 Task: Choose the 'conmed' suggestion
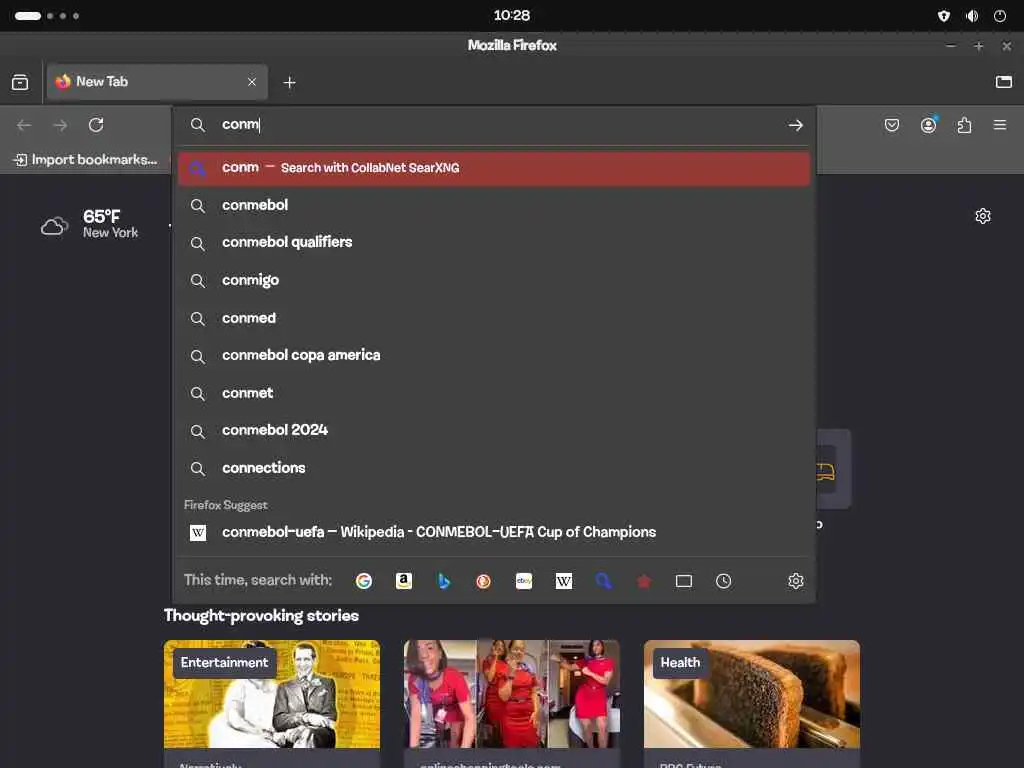coord(494,318)
